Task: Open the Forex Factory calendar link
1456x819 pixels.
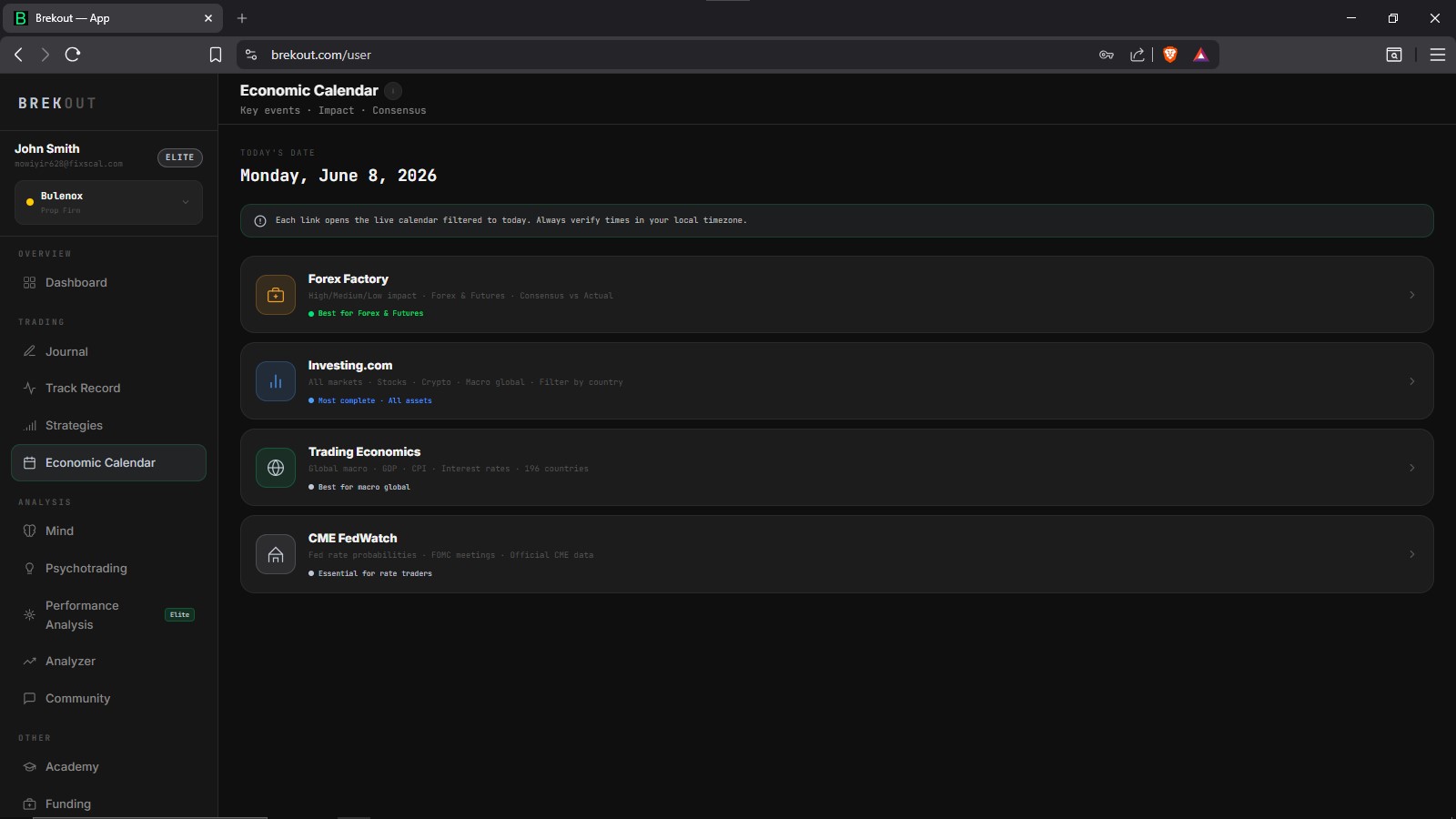Action: click(x=836, y=295)
